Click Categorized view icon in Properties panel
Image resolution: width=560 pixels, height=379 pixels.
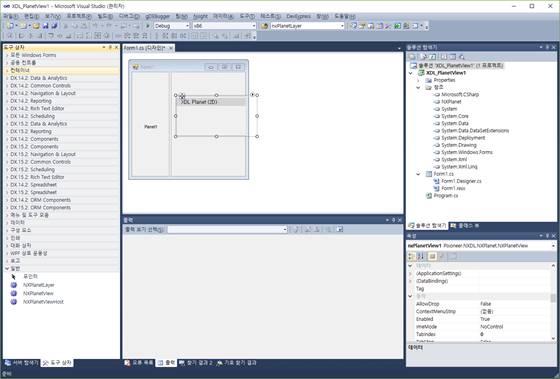(x=411, y=256)
